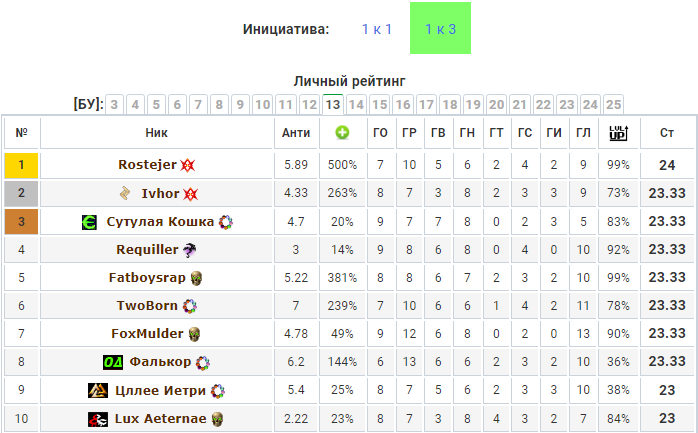Click the green plus column header icon

click(x=342, y=133)
